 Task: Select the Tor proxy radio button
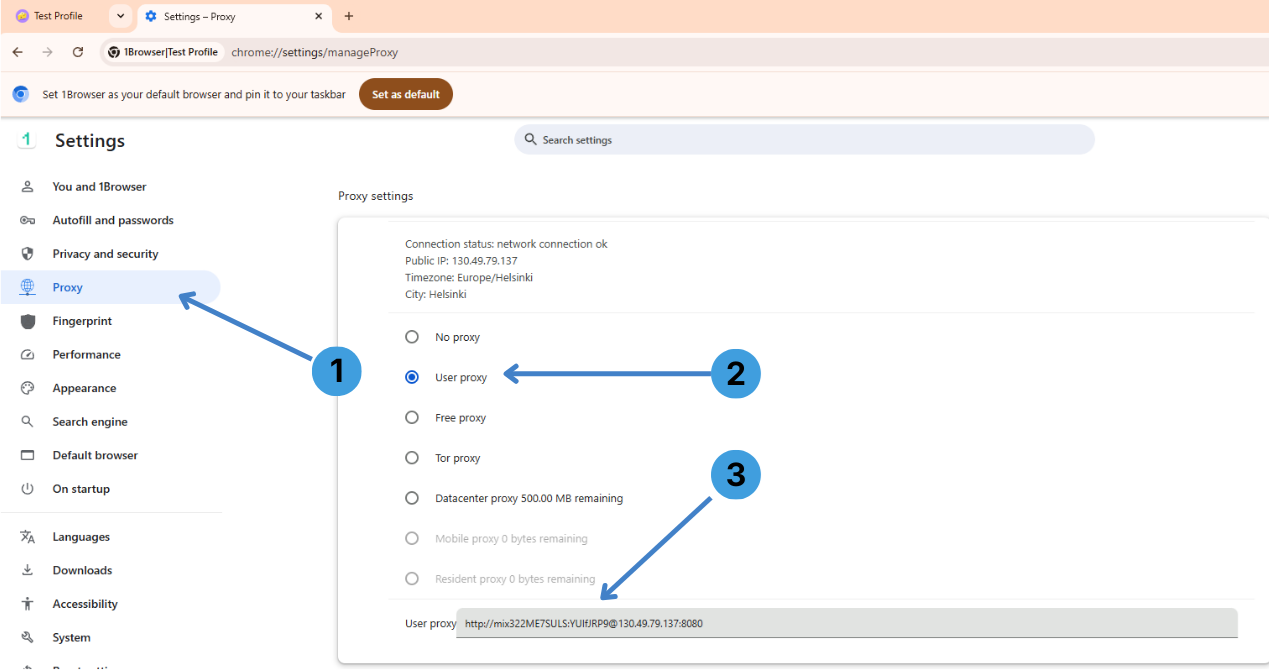[x=412, y=458]
